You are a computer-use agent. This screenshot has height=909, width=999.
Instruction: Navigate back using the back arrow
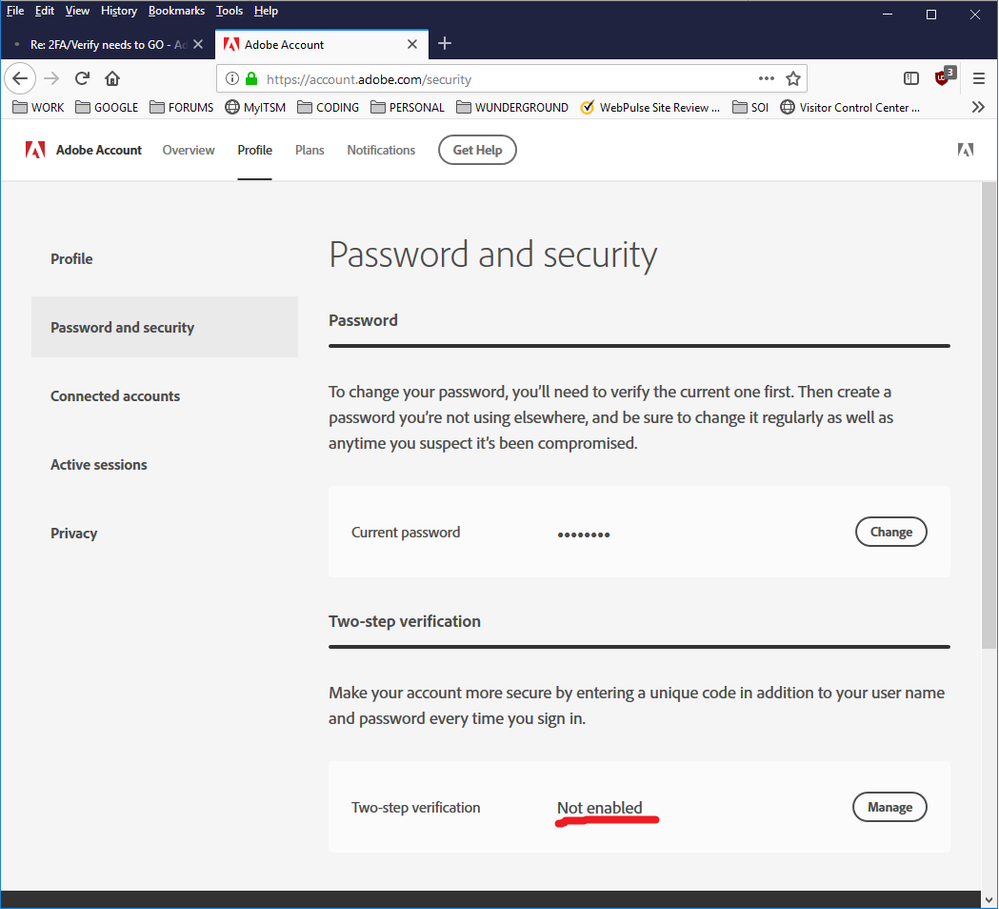click(20, 78)
